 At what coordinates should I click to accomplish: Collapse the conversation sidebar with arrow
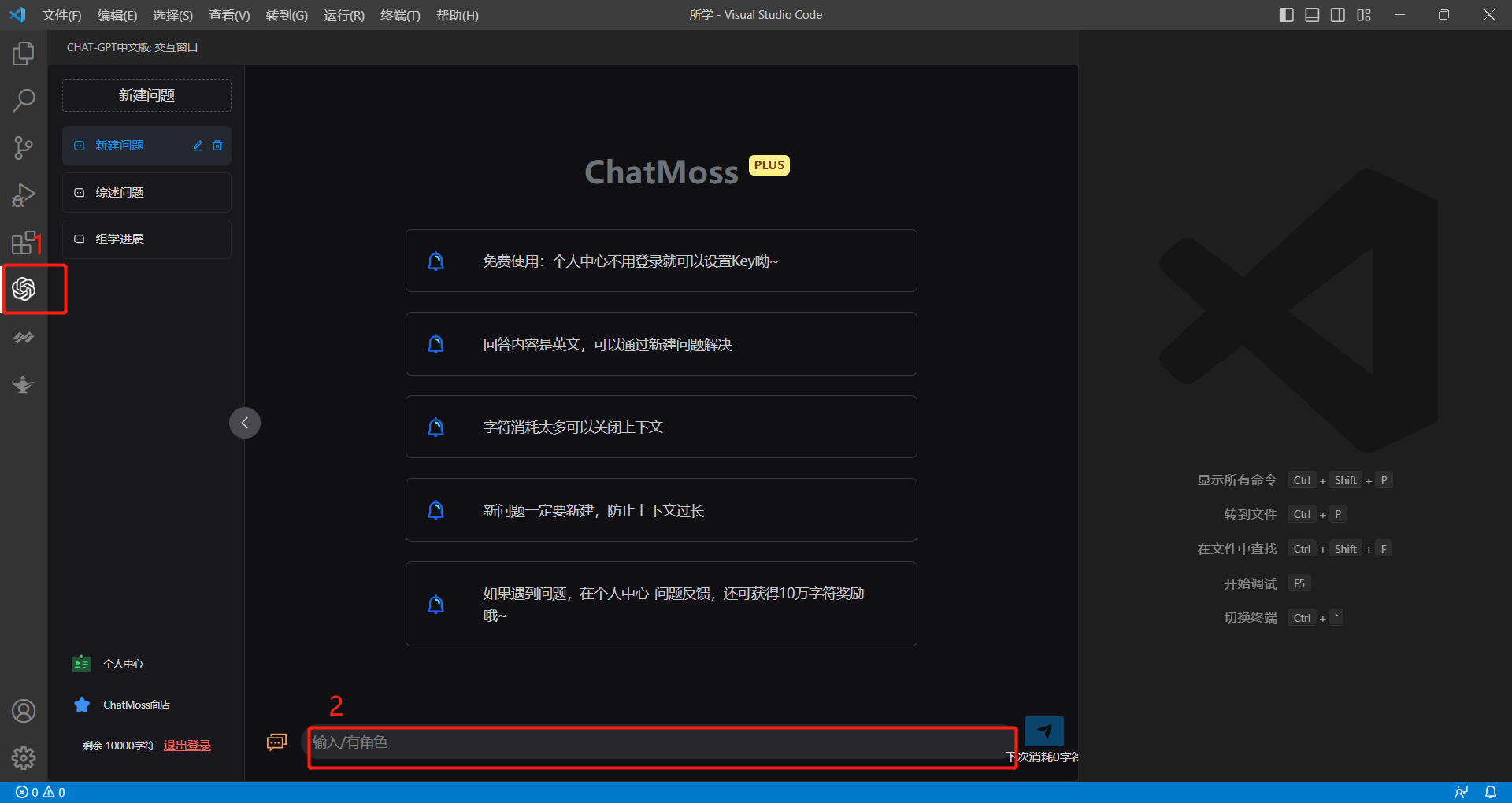coord(245,423)
